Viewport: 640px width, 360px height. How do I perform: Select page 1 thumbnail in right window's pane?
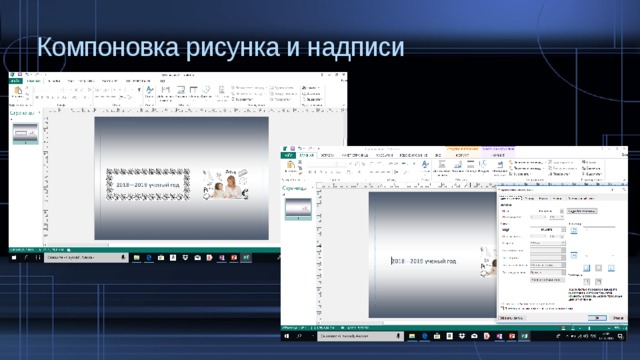298,209
